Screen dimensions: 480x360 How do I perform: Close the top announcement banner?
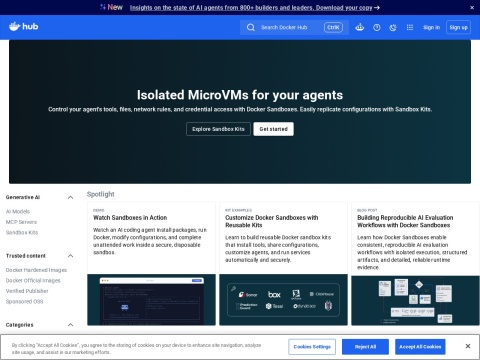click(x=472, y=7)
